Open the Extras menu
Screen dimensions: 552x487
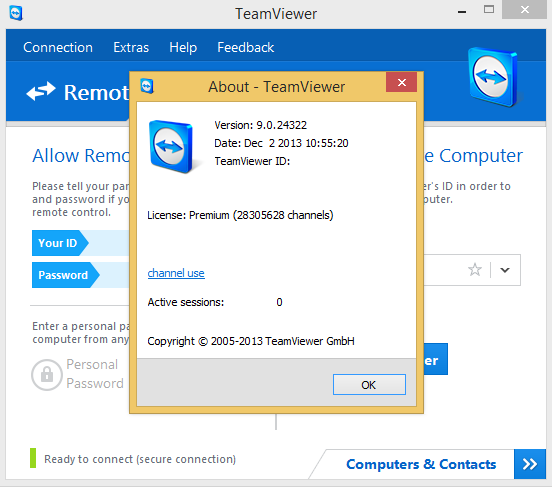[x=131, y=48]
